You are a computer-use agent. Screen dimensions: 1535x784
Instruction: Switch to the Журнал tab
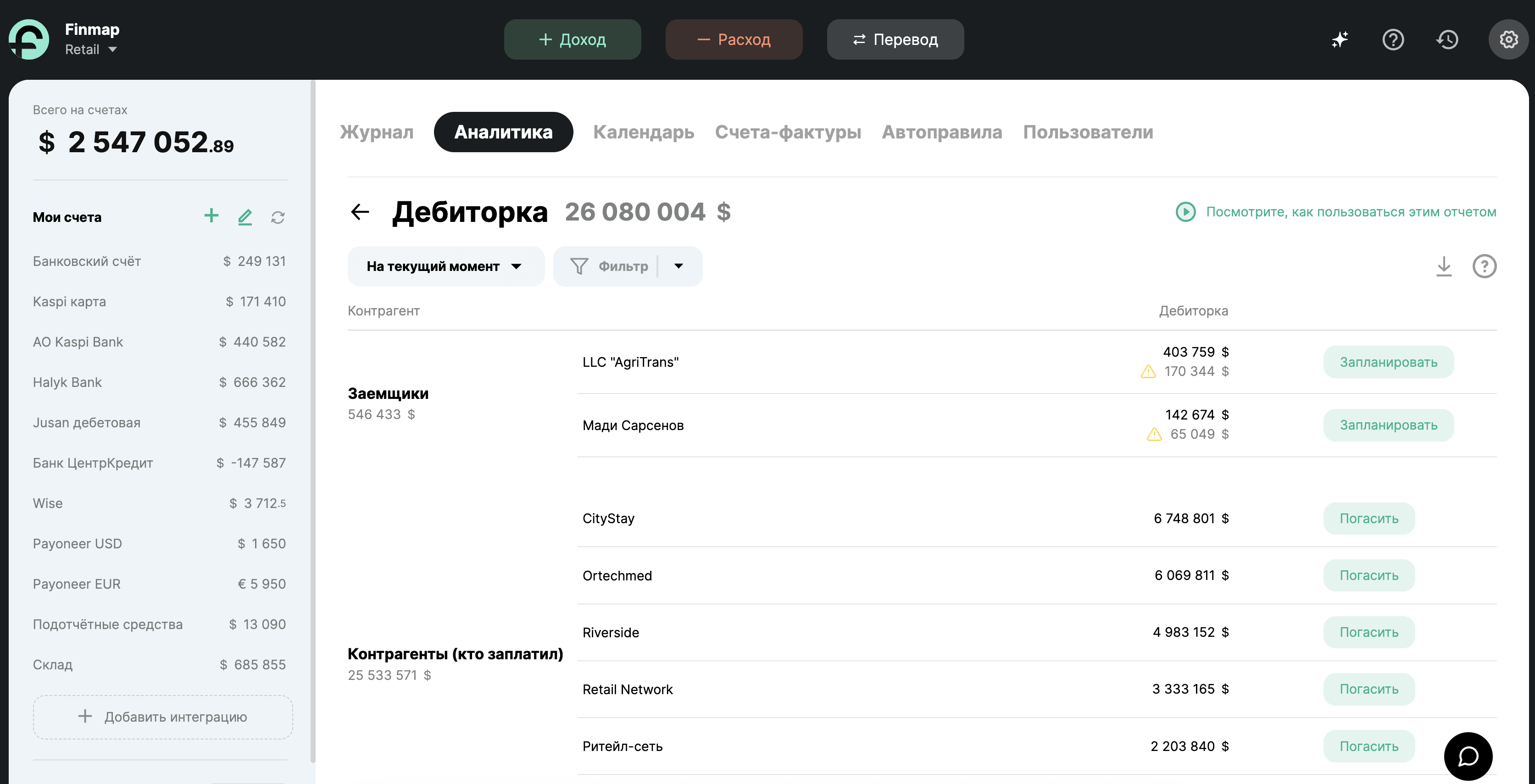377,132
